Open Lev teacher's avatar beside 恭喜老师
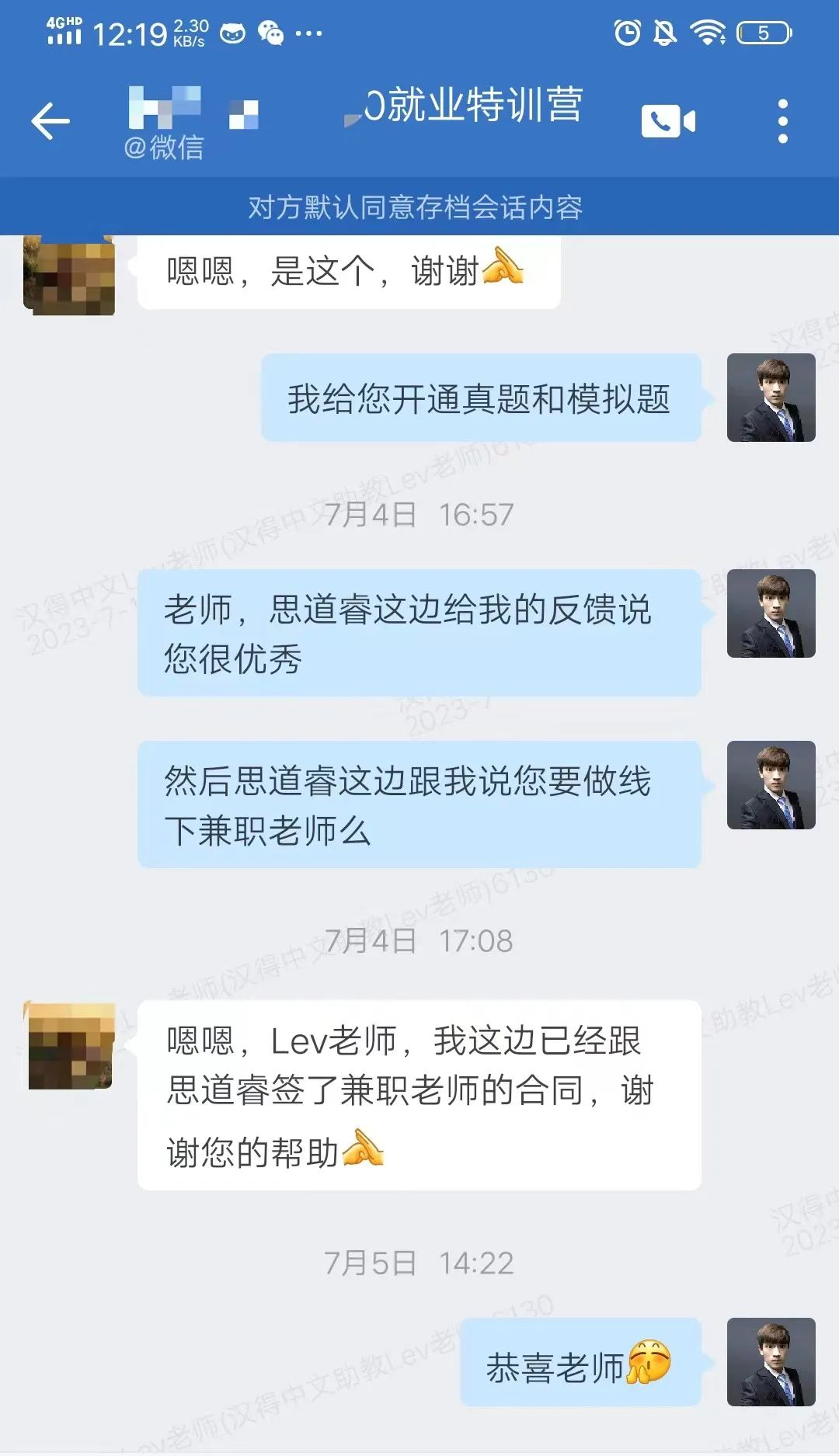This screenshot has width=839, height=1456. (771, 1362)
